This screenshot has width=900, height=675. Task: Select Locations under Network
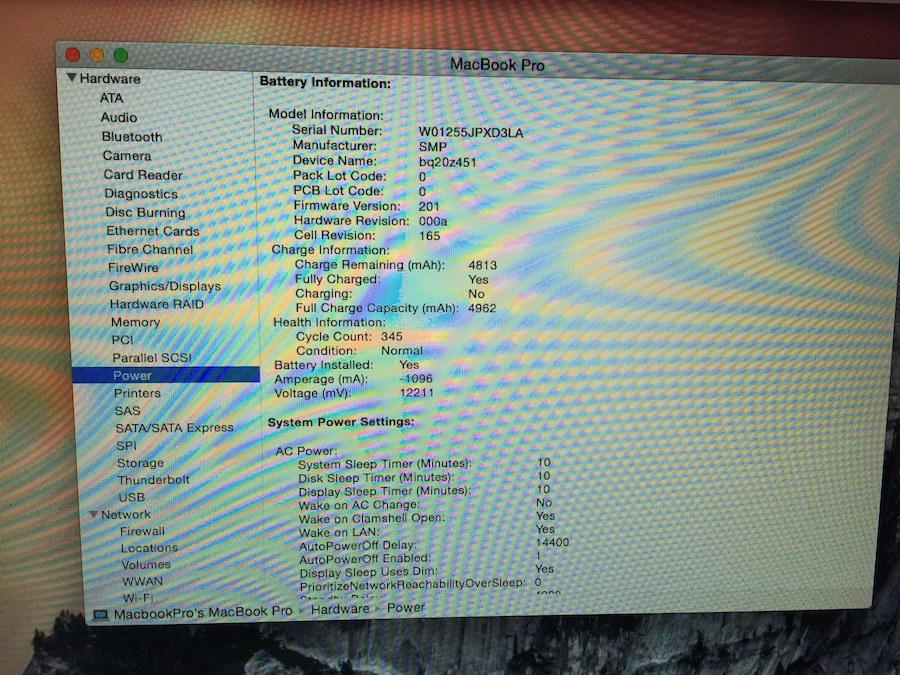pyautogui.click(x=149, y=548)
